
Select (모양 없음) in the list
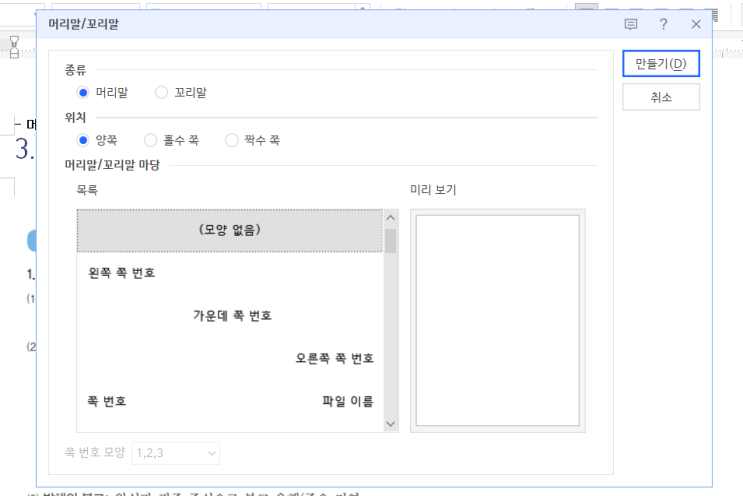click(230, 230)
